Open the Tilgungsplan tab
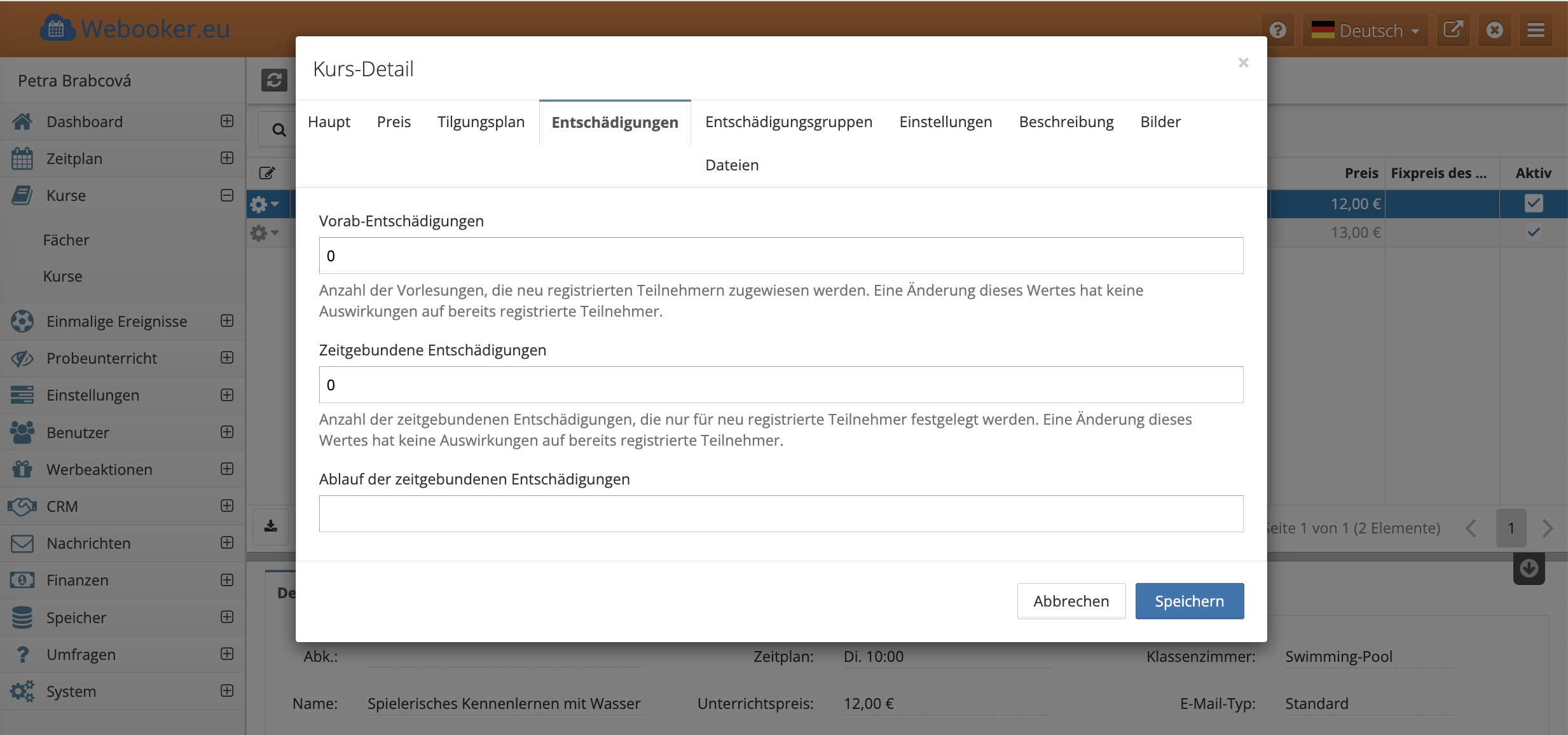This screenshot has width=1568, height=735. [x=481, y=121]
